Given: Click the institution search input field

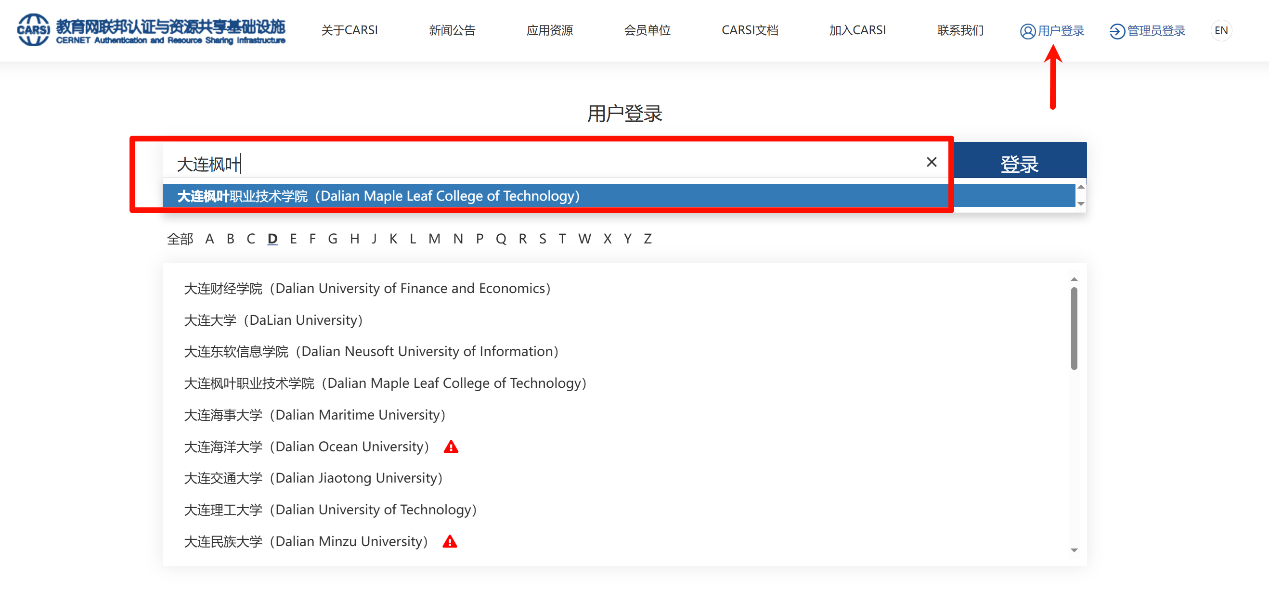Looking at the screenshot, I should 540,163.
